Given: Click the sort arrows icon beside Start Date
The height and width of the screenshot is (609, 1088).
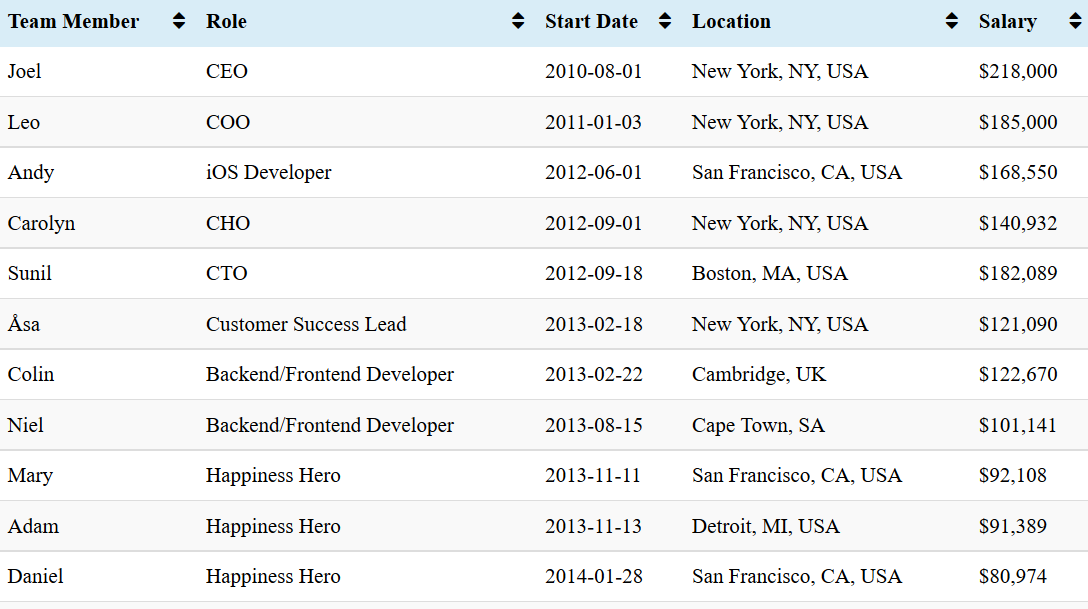Looking at the screenshot, I should point(665,21).
